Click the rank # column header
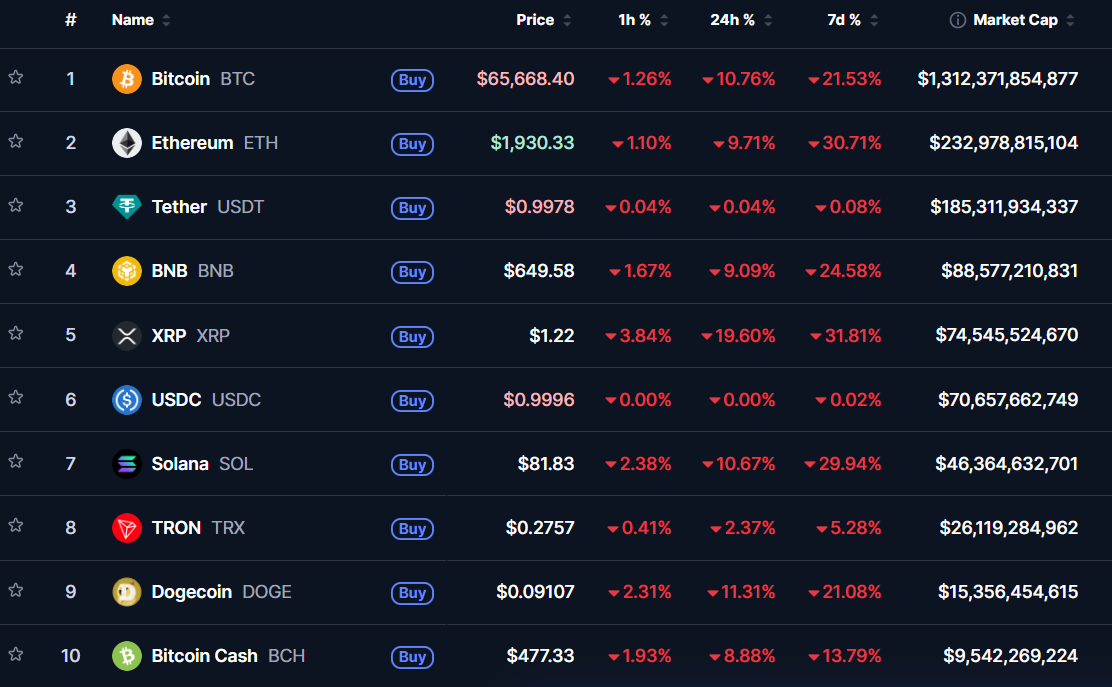The width and height of the screenshot is (1112, 687). 70,20
